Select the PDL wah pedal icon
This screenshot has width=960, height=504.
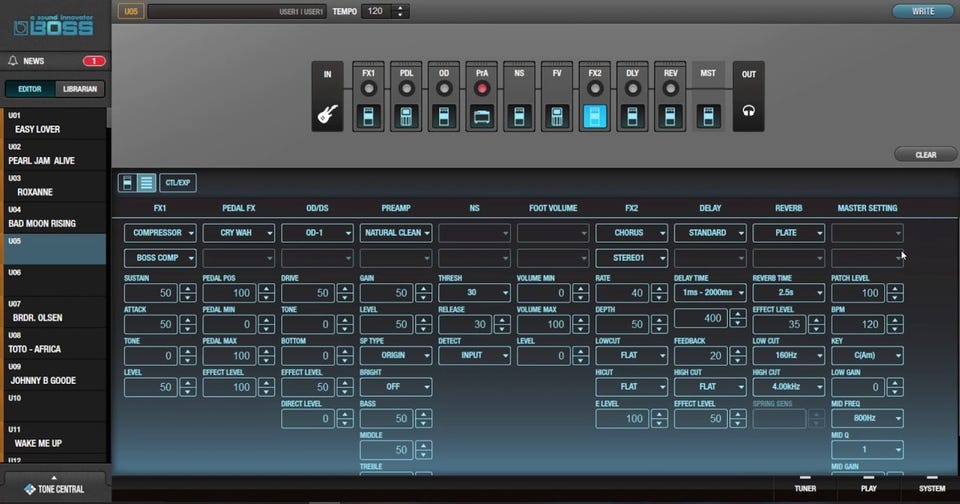pos(406,116)
